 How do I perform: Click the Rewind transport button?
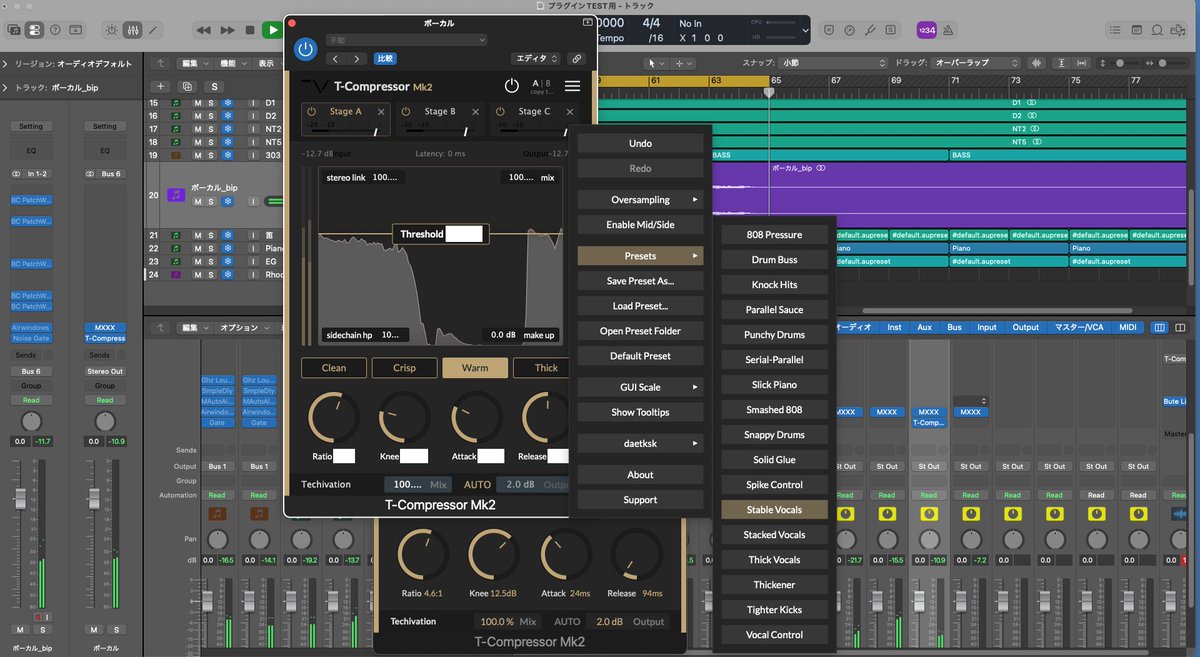click(x=205, y=31)
